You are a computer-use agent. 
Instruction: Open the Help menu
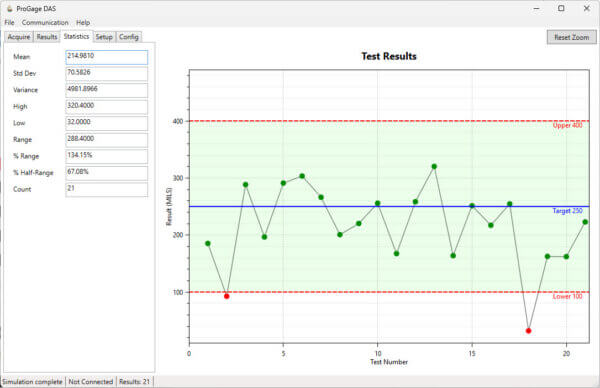click(x=83, y=23)
